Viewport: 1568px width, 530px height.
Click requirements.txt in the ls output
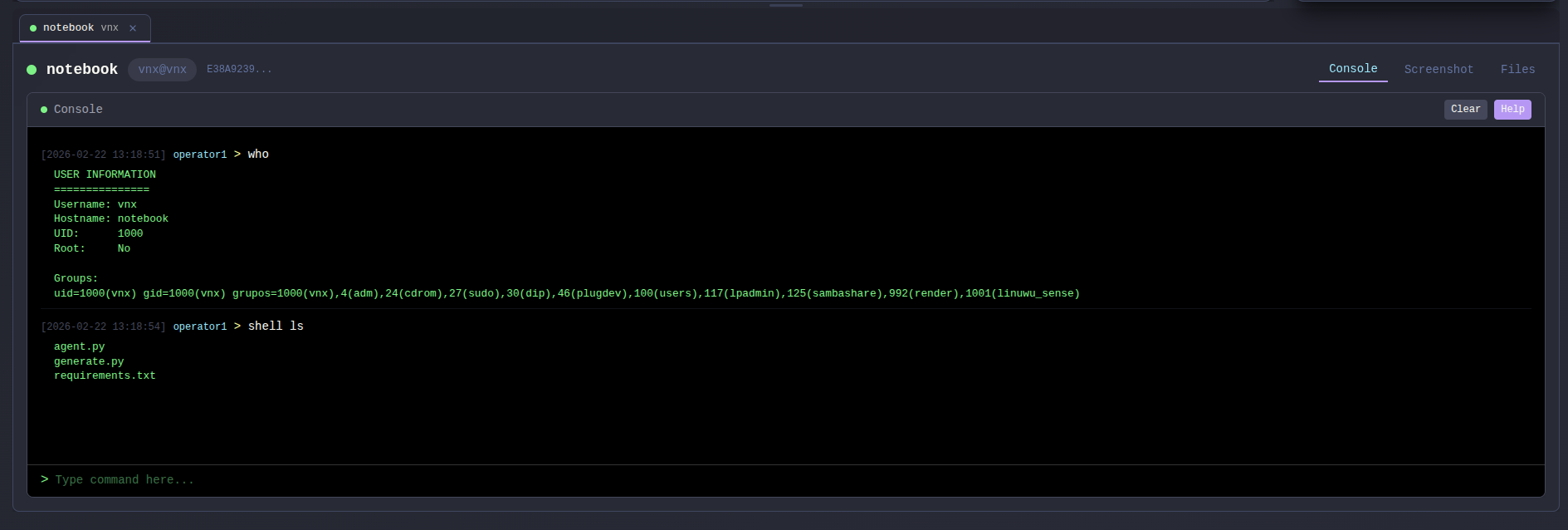click(105, 376)
